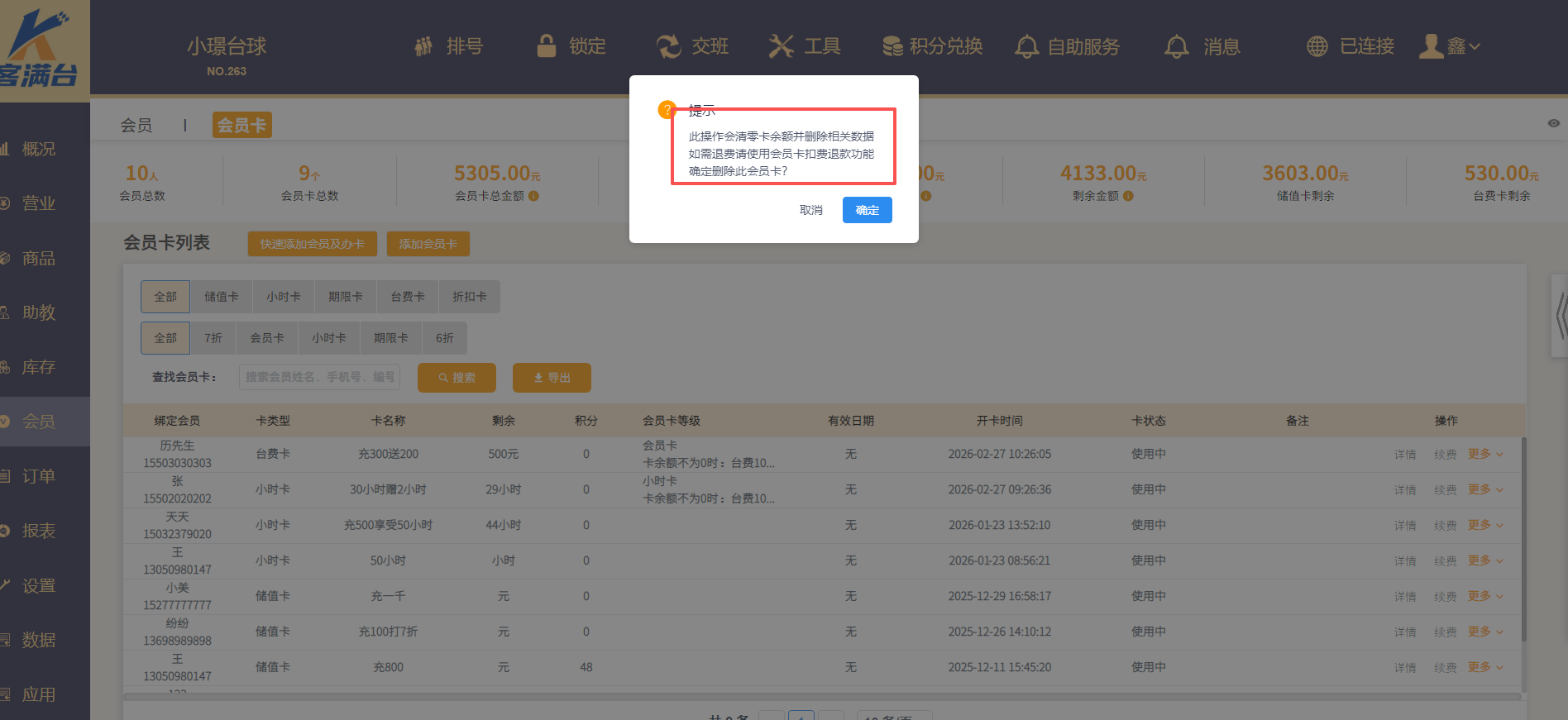Open points exchange (积分兑换) coins icon
1568x720 pixels.
pyautogui.click(x=892, y=46)
